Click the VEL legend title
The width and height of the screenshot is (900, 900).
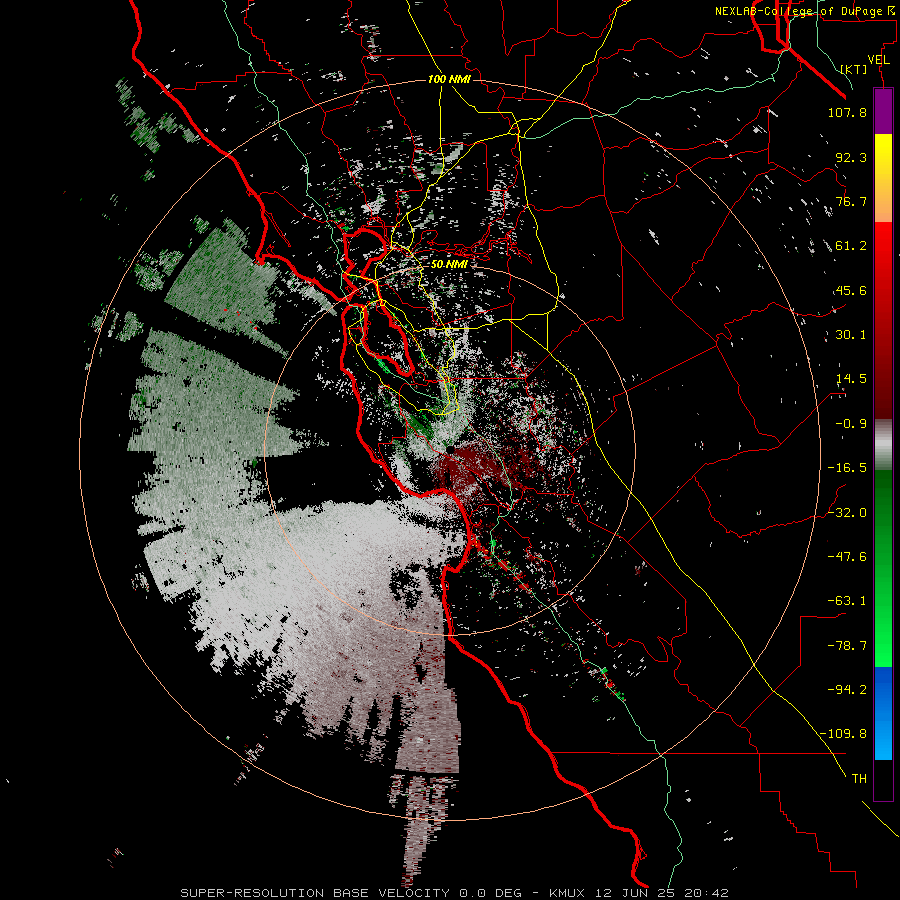[x=879, y=59]
